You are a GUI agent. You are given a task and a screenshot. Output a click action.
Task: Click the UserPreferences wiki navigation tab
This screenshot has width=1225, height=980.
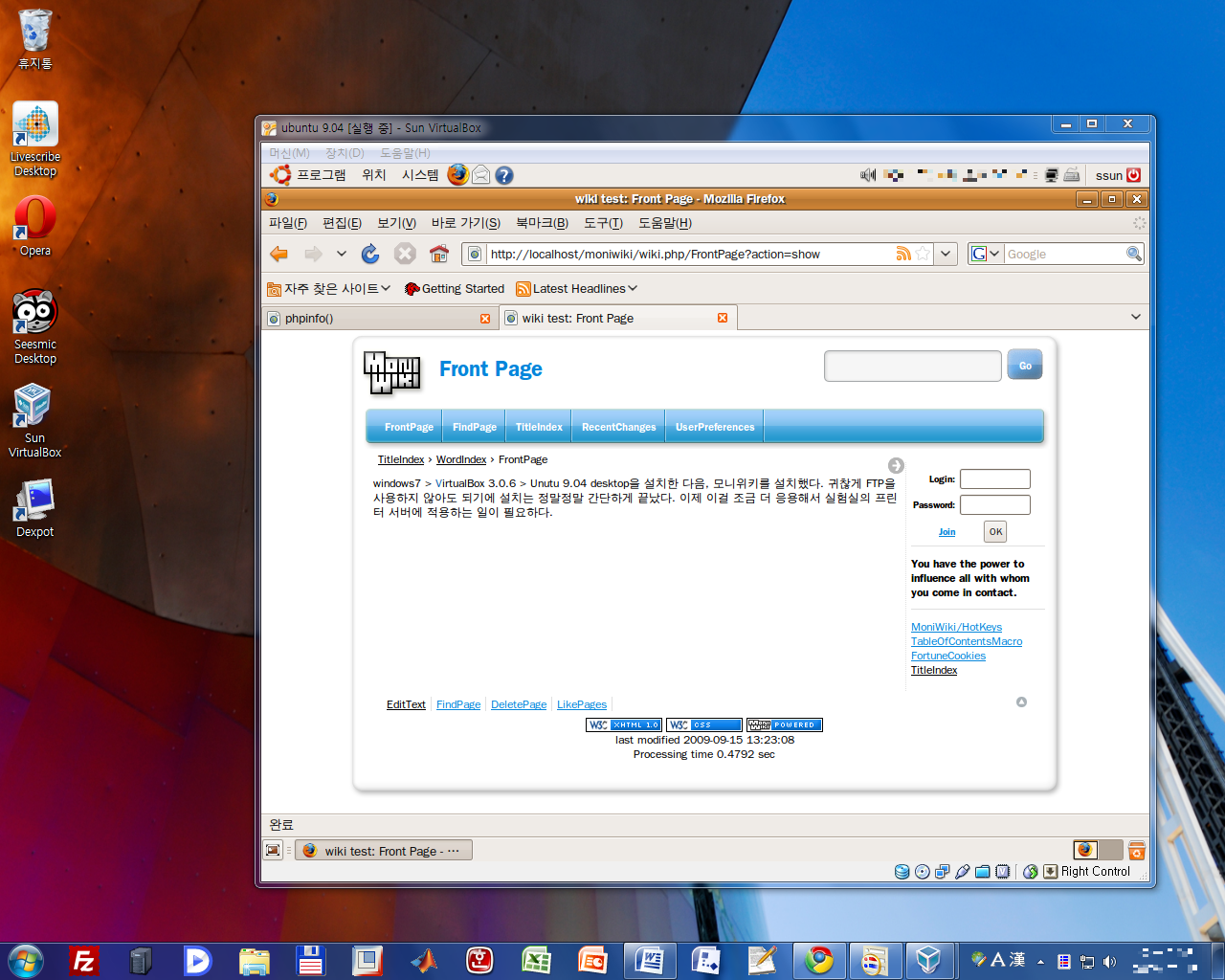(715, 427)
